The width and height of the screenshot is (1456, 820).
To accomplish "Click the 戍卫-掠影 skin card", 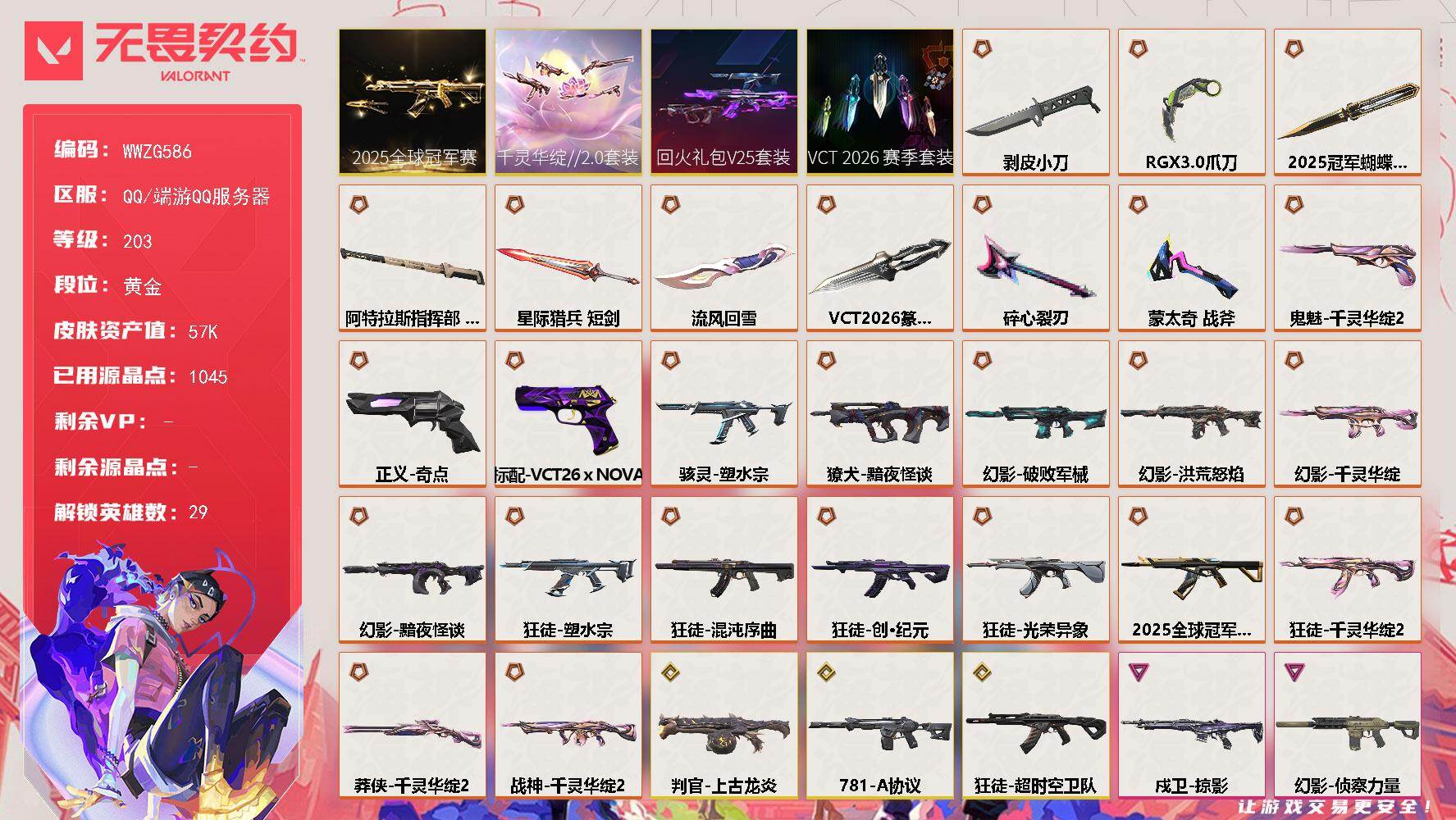I will 1192,725.
